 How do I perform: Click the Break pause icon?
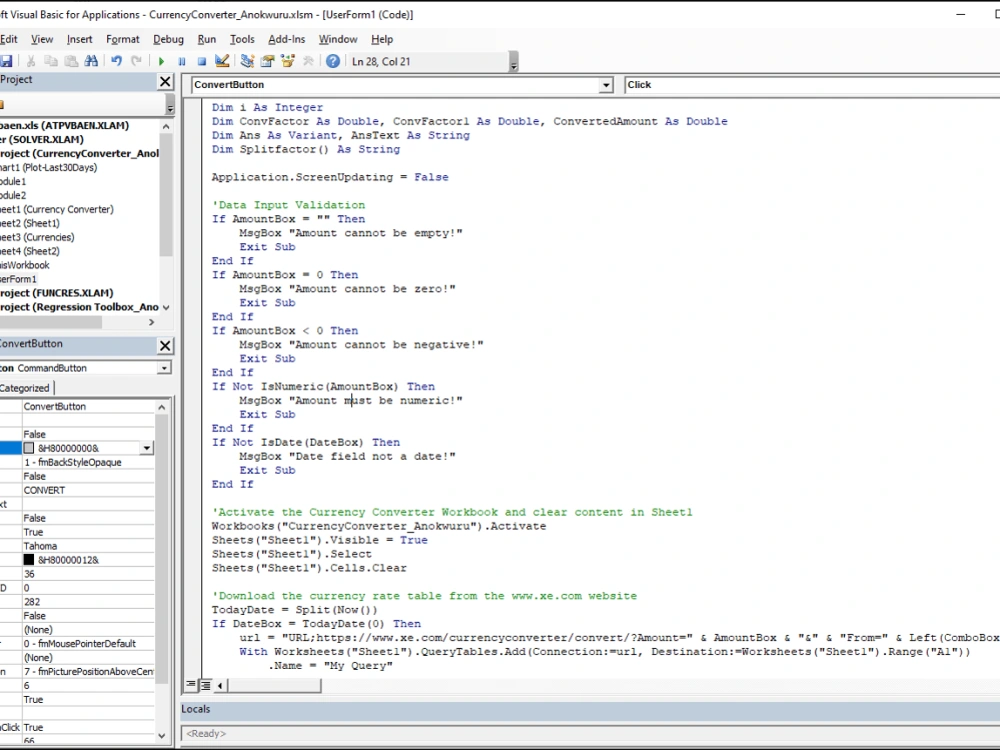(x=182, y=61)
